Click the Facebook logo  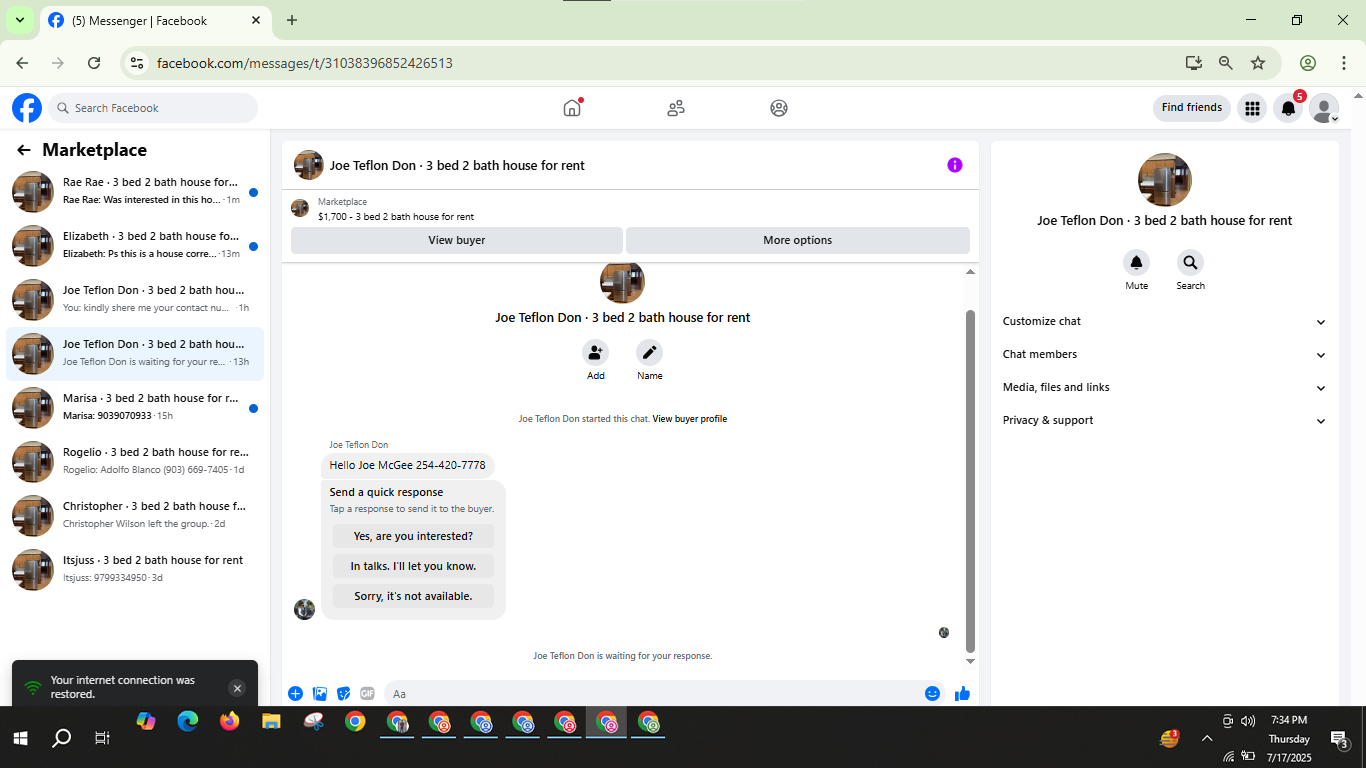coord(27,108)
